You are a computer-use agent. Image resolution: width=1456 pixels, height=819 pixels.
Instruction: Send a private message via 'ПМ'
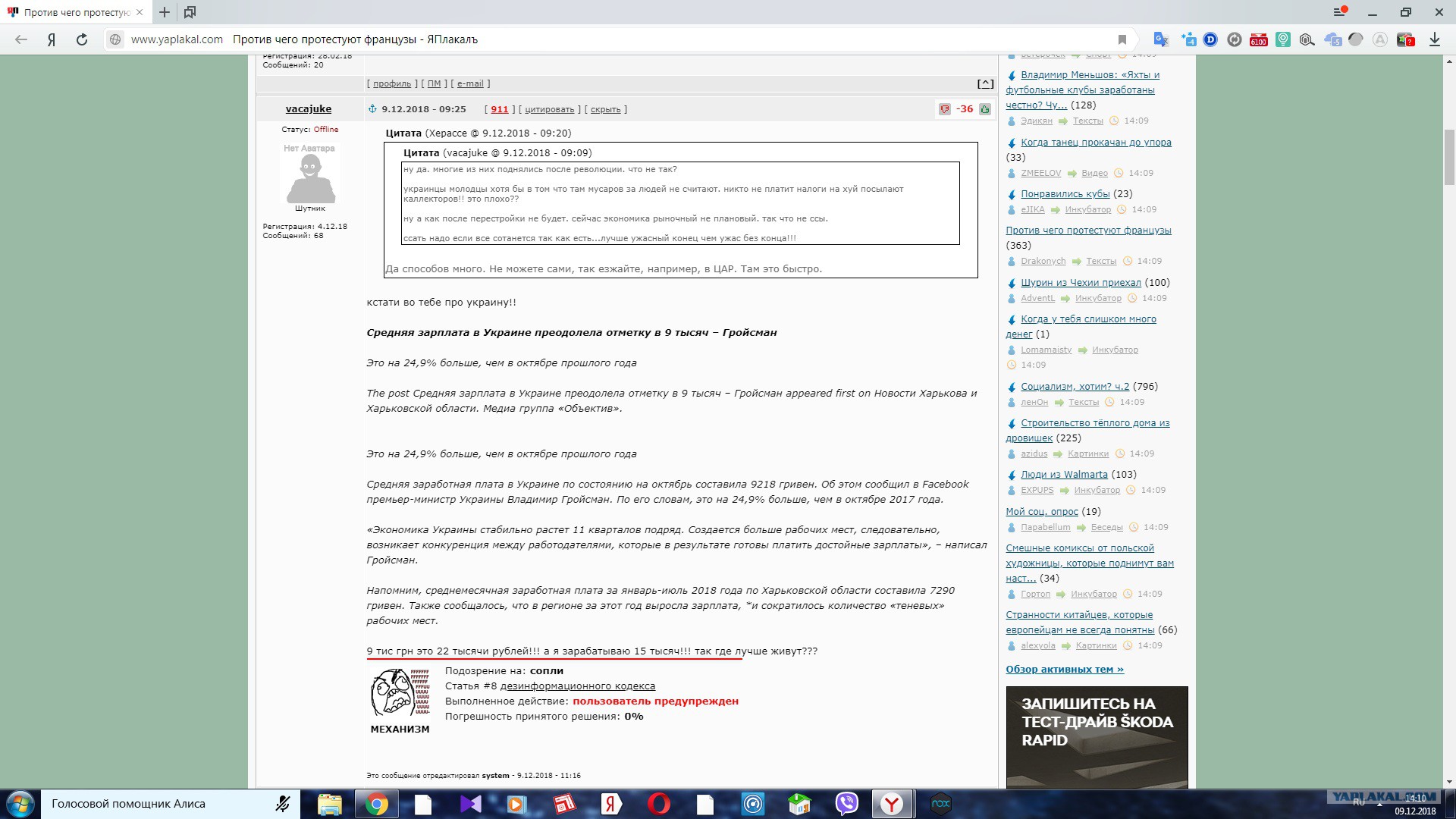pos(434,84)
